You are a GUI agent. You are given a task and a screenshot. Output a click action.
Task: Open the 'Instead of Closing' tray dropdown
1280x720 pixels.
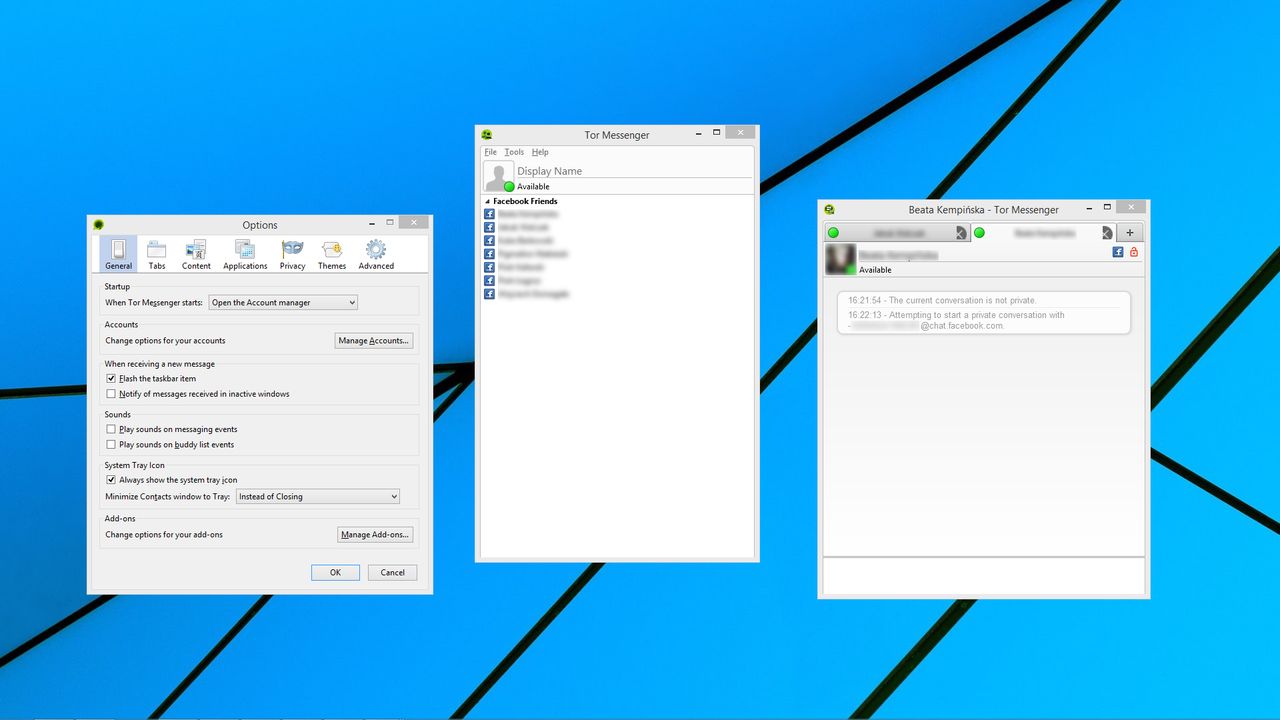[318, 496]
